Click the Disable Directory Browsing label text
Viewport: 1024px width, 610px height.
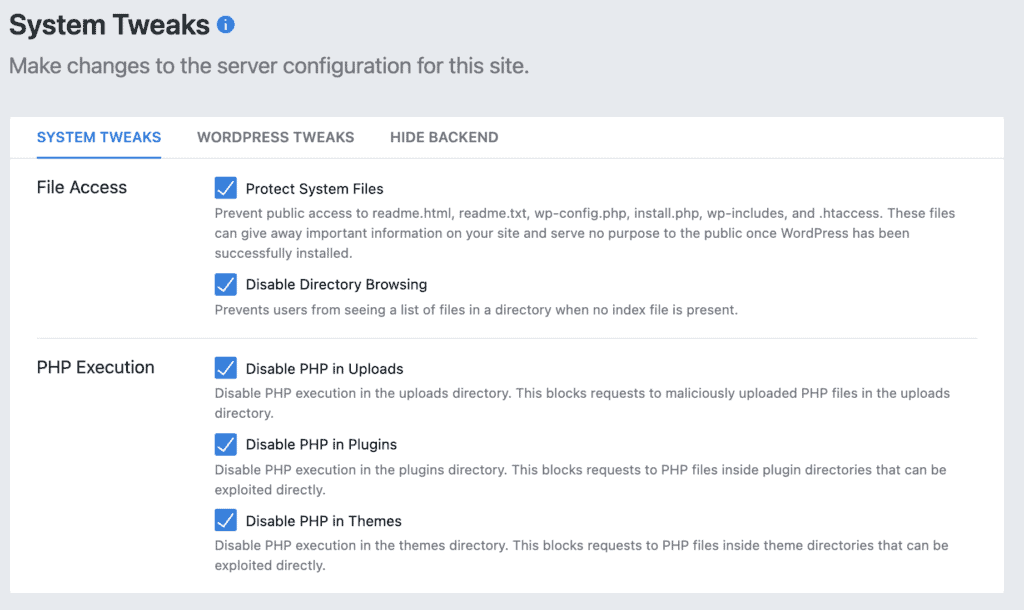[x=336, y=284]
